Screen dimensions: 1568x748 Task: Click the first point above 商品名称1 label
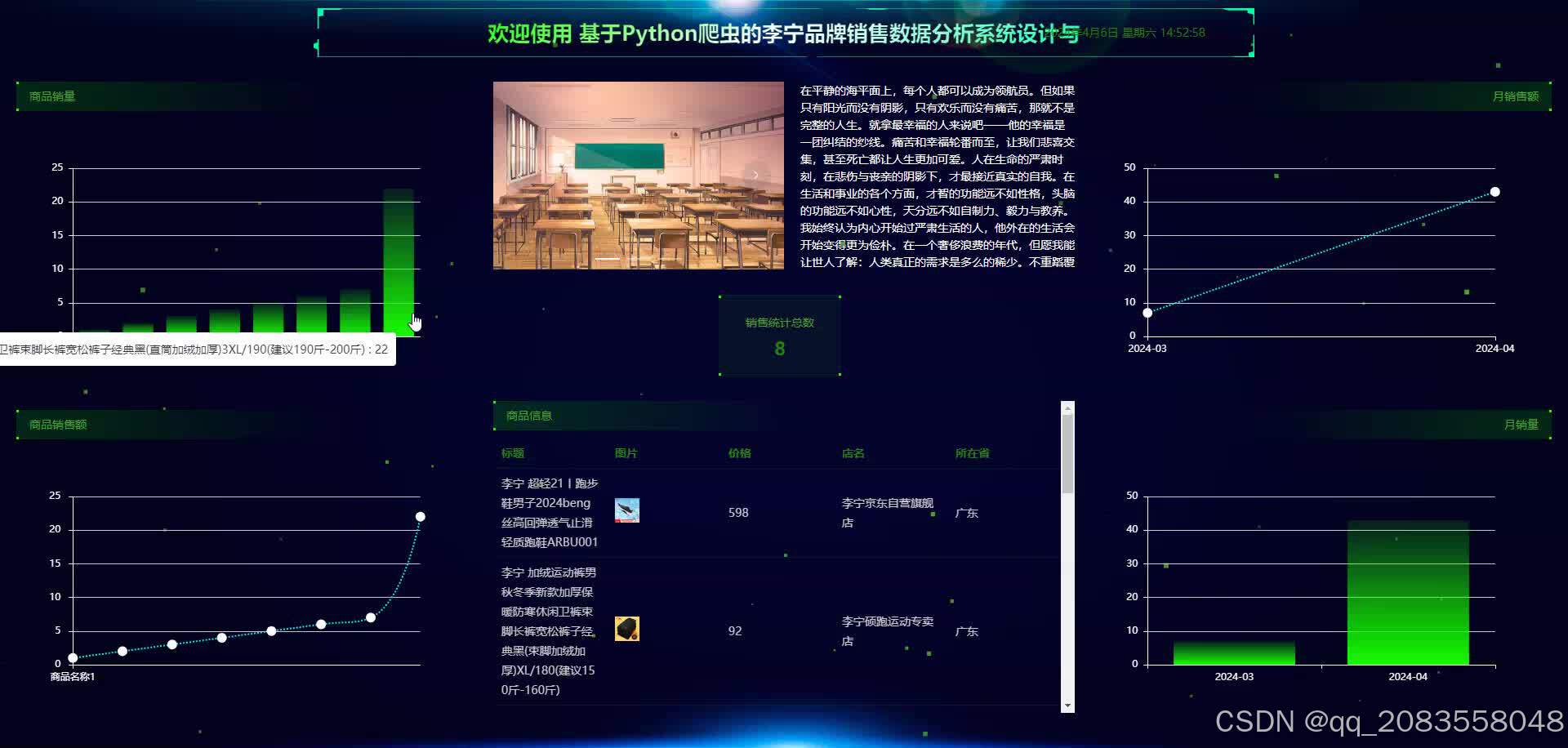pyautogui.click(x=73, y=657)
